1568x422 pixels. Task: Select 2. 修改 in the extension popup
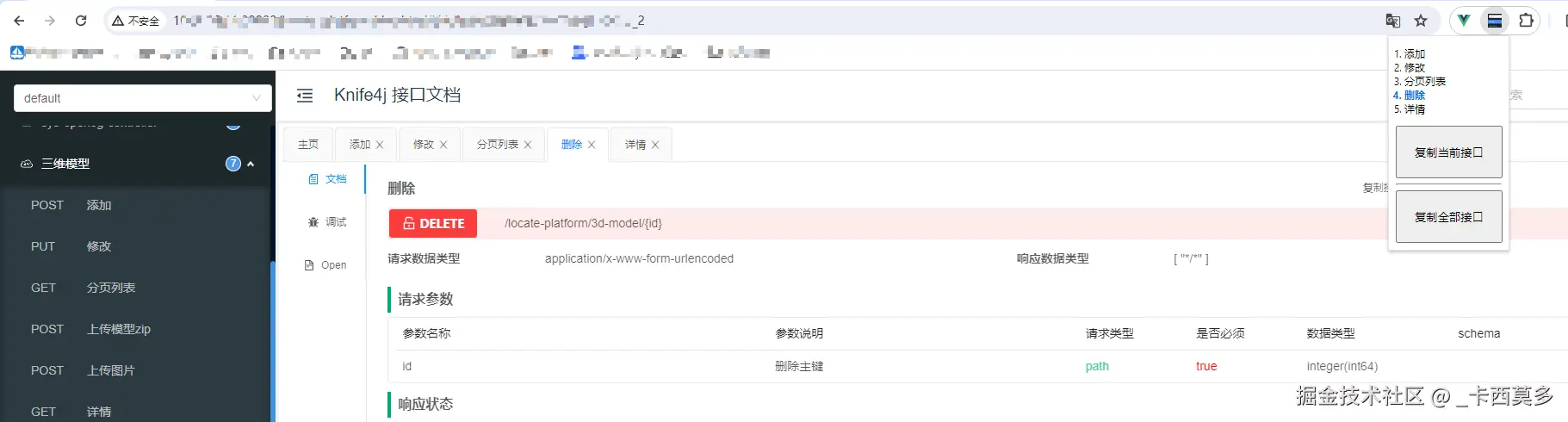coord(1410,67)
